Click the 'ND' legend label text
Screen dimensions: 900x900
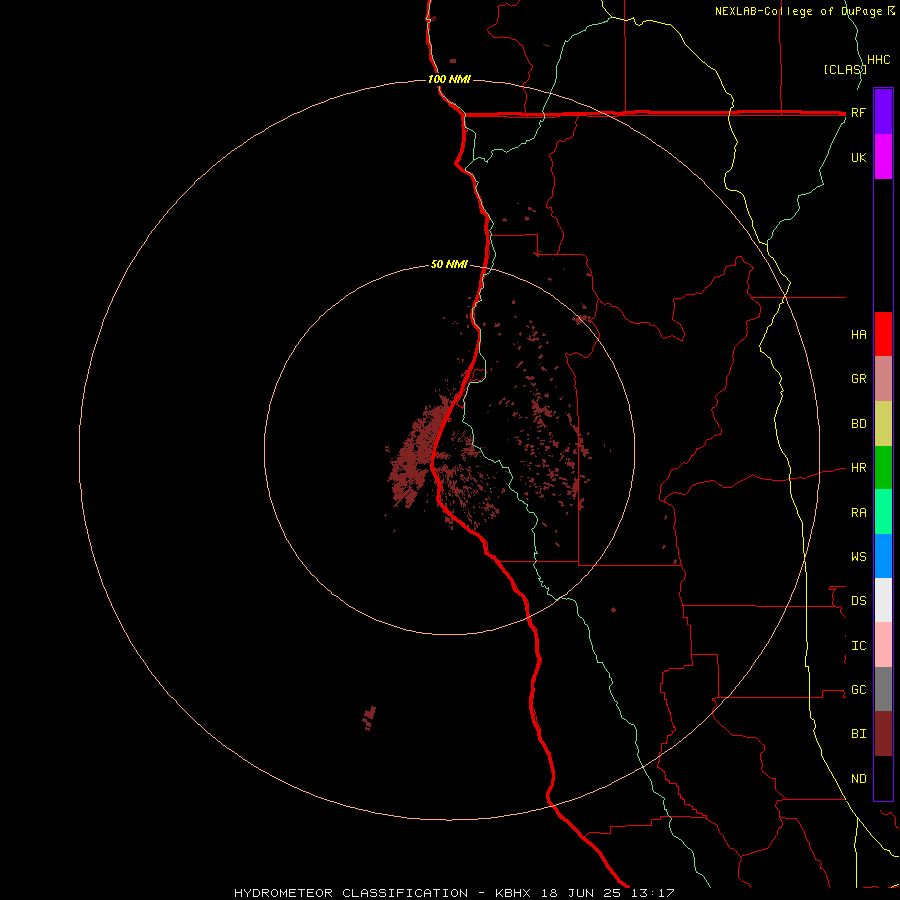click(x=858, y=779)
